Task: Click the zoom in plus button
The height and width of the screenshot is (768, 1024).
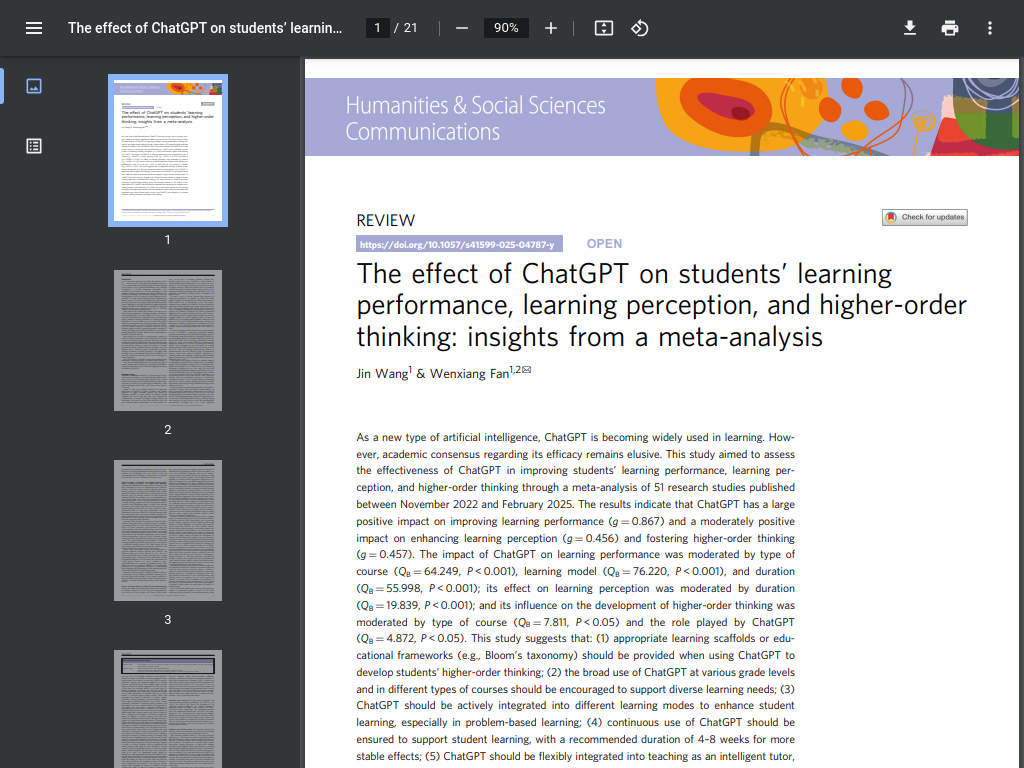Action: 551,28
